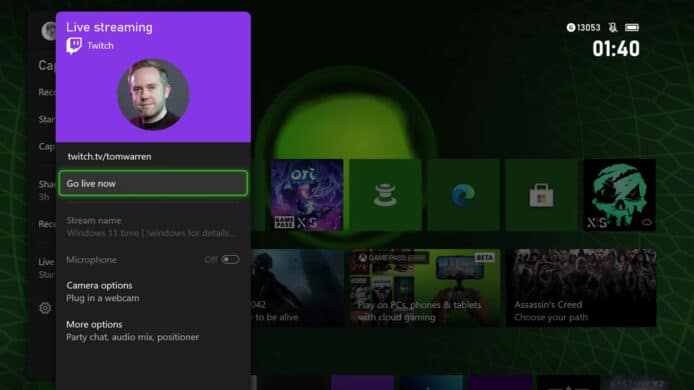The image size is (694, 390).
Task: Select the Go live now button
Action: click(x=153, y=183)
